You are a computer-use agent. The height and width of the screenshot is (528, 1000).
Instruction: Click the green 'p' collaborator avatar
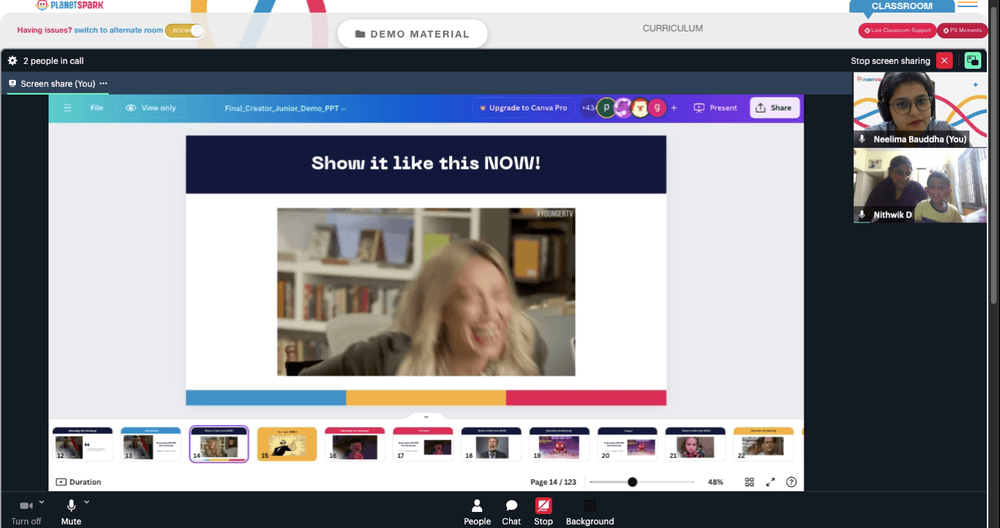click(606, 108)
